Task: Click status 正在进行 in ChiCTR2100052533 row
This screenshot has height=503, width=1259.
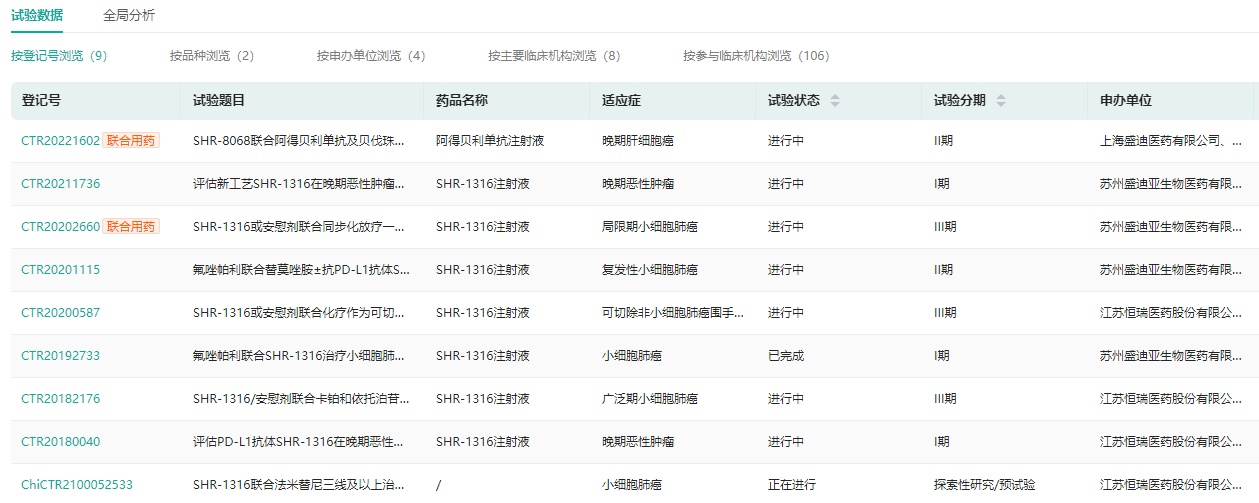Action: [792, 485]
